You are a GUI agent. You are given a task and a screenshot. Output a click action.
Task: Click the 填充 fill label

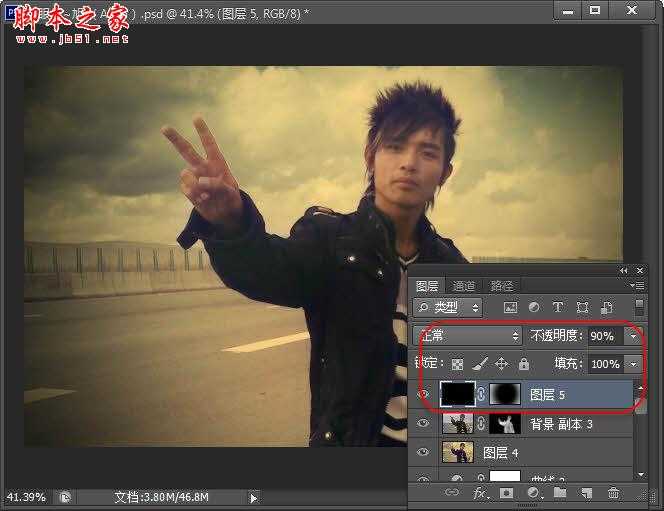[x=568, y=363]
